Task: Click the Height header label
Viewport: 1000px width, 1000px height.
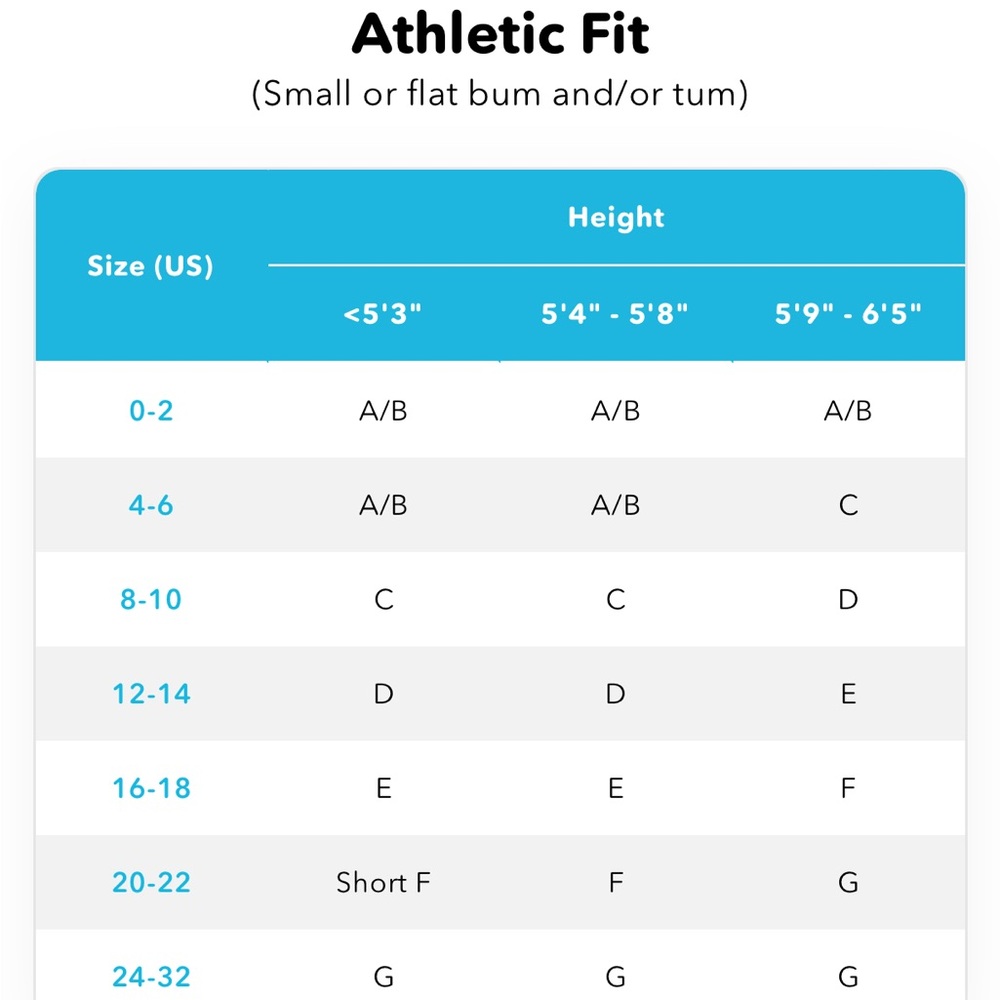Action: (x=616, y=217)
